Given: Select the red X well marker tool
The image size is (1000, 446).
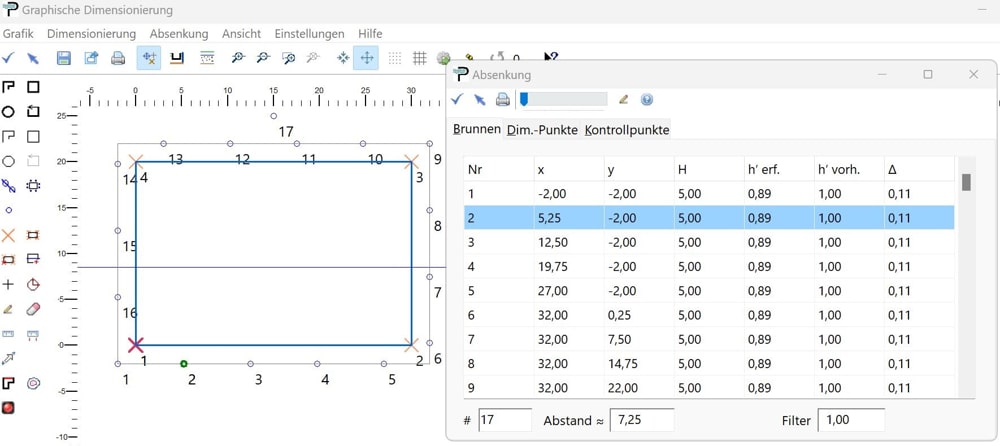Looking at the screenshot, I should (x=9, y=235).
